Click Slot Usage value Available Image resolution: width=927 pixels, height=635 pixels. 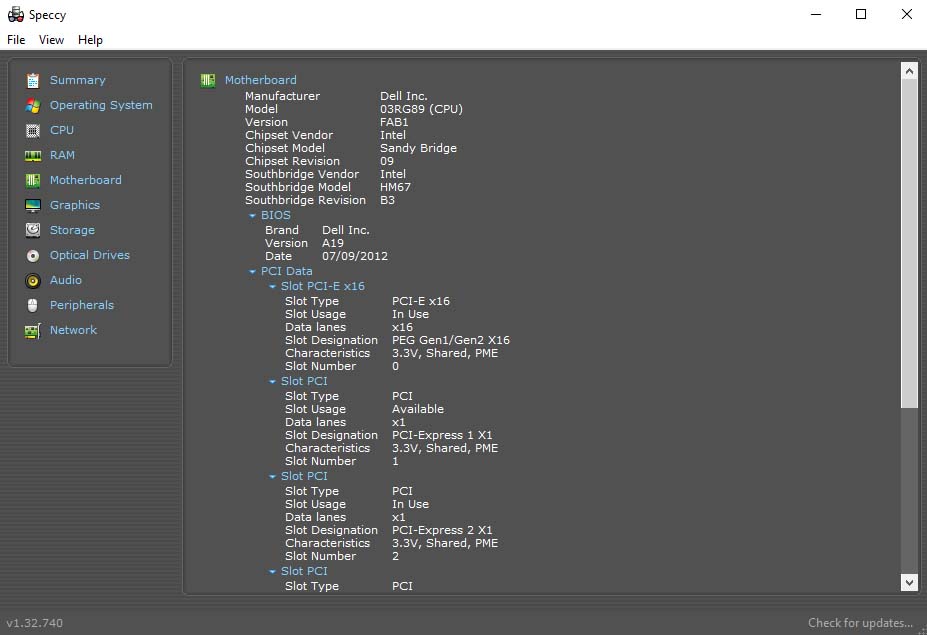[x=417, y=409]
